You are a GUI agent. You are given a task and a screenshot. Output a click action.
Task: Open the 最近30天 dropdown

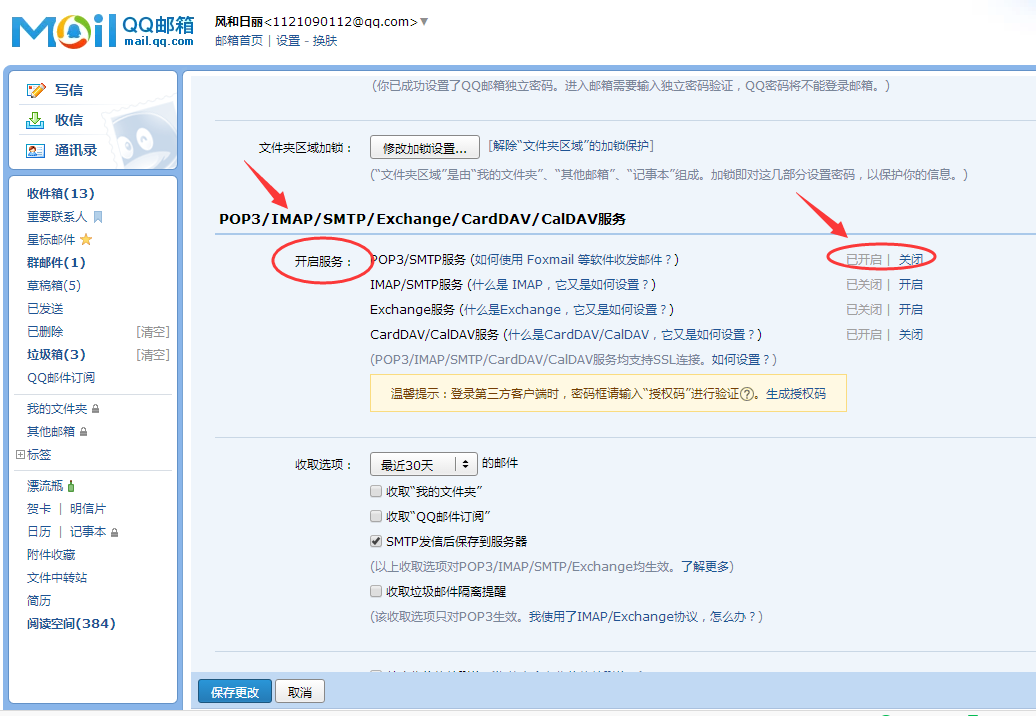coord(423,465)
